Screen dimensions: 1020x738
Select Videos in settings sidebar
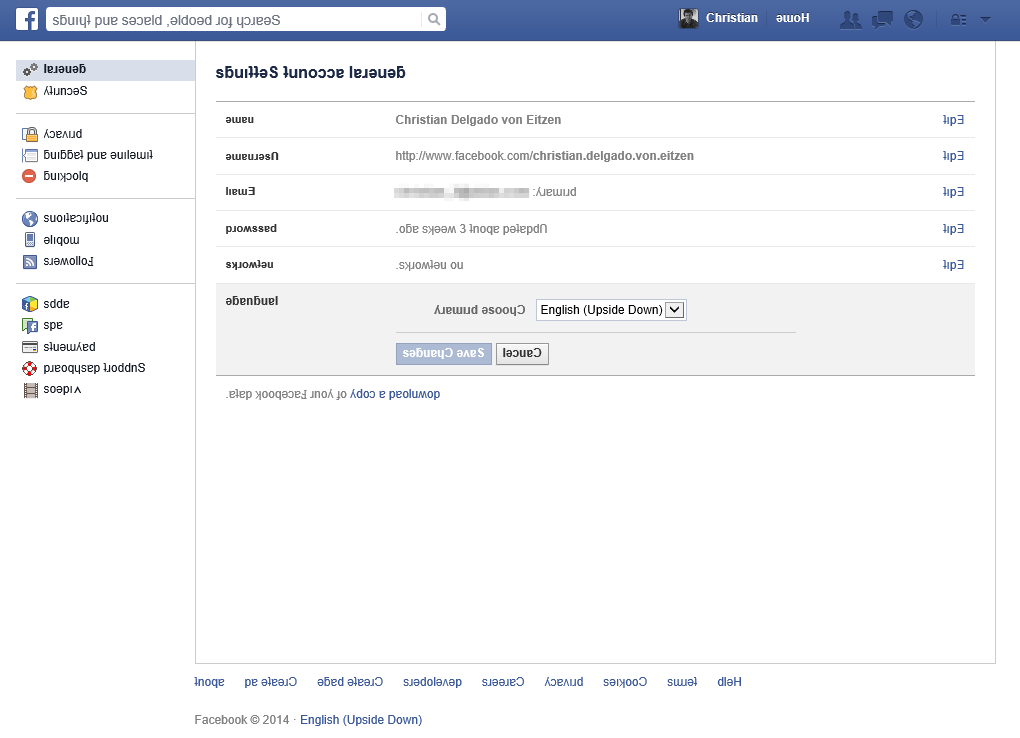pos(62,389)
